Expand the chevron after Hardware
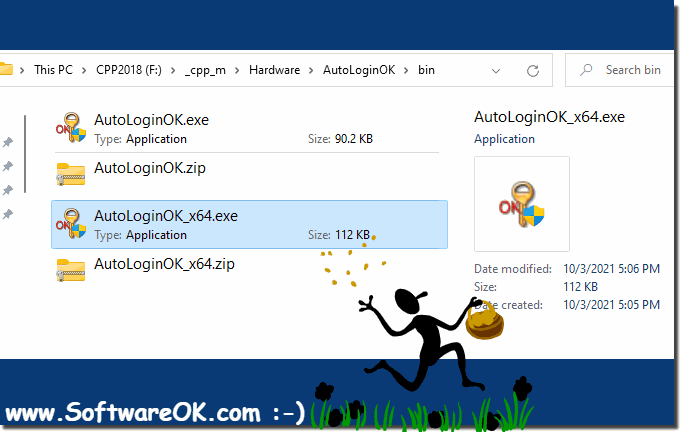Screen dimensions: 681x432 311,70
